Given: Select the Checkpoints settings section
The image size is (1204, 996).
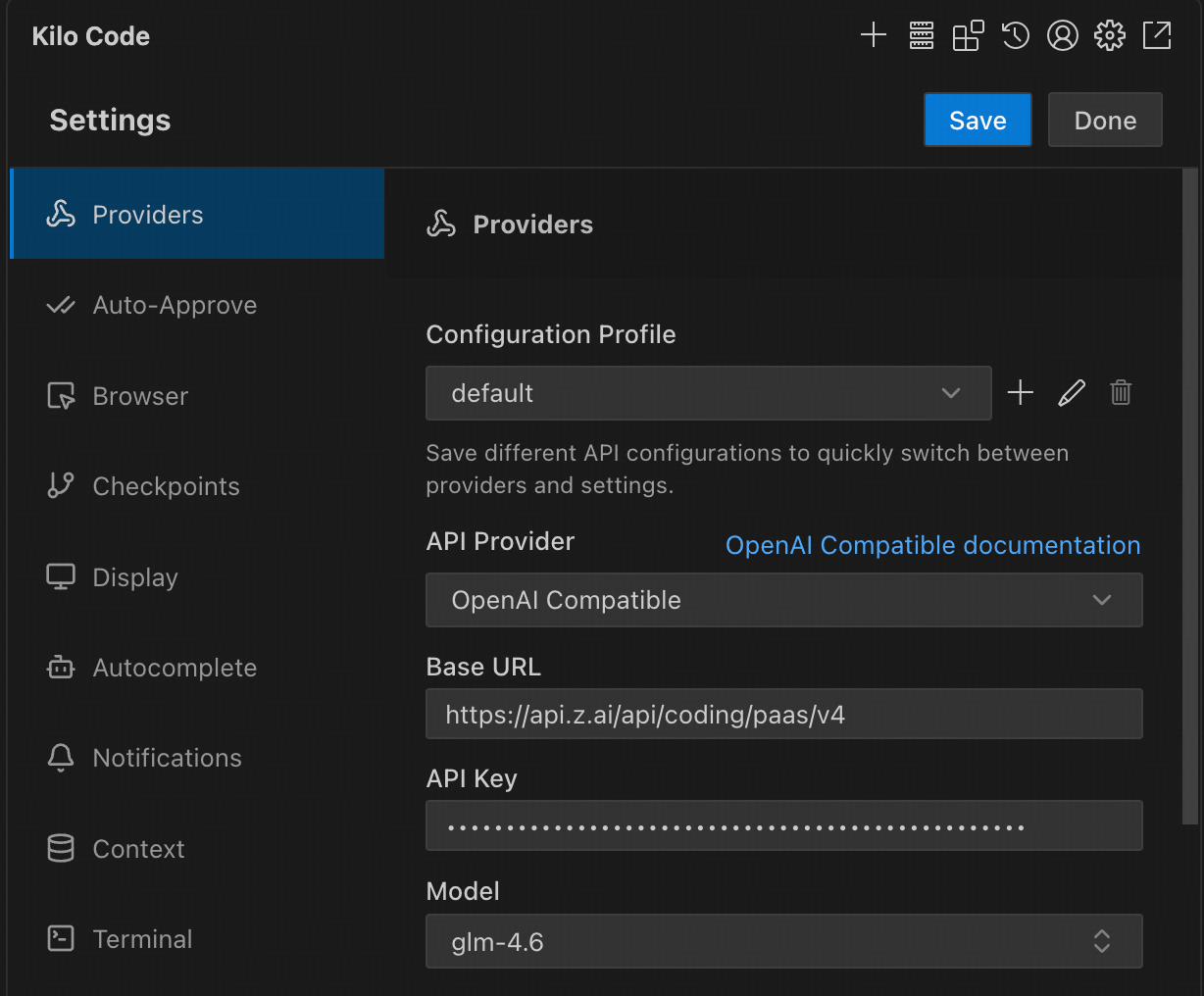Looking at the screenshot, I should click(167, 486).
